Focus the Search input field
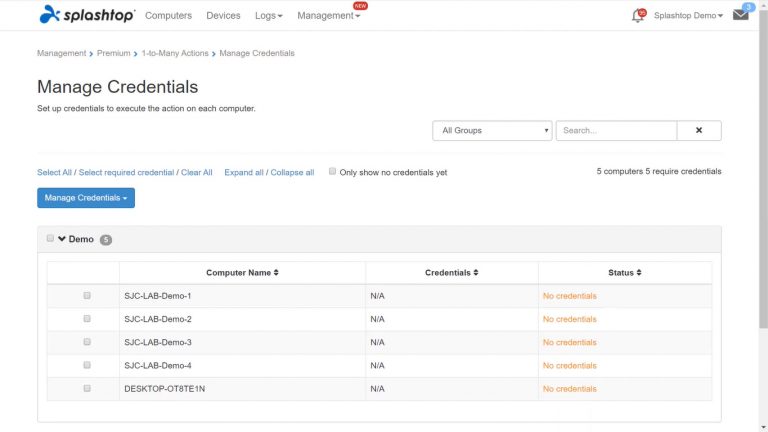 click(616, 130)
